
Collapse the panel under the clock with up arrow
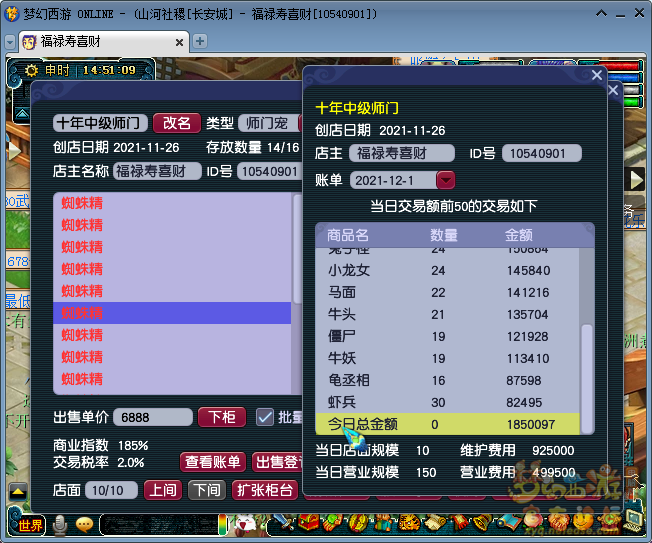coord(22,113)
